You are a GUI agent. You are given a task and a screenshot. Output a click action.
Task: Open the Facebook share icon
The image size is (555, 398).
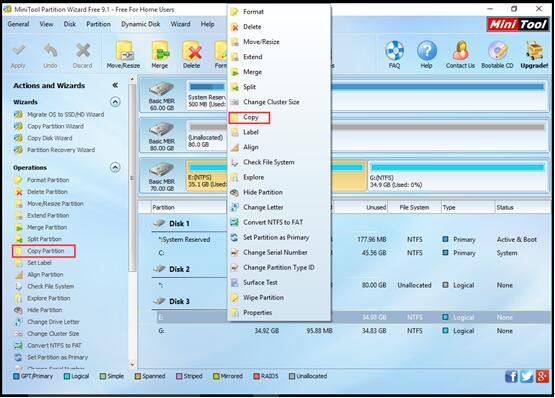coord(511,376)
